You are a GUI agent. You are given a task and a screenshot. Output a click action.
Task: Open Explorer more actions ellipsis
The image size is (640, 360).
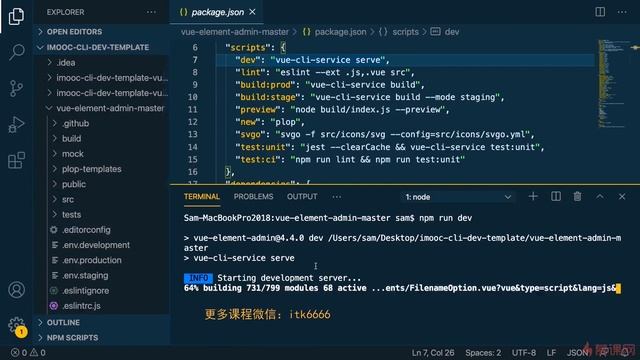[151, 12]
